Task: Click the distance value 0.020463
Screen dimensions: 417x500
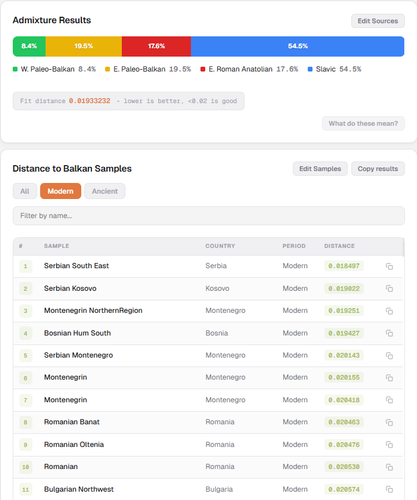Action: point(344,422)
